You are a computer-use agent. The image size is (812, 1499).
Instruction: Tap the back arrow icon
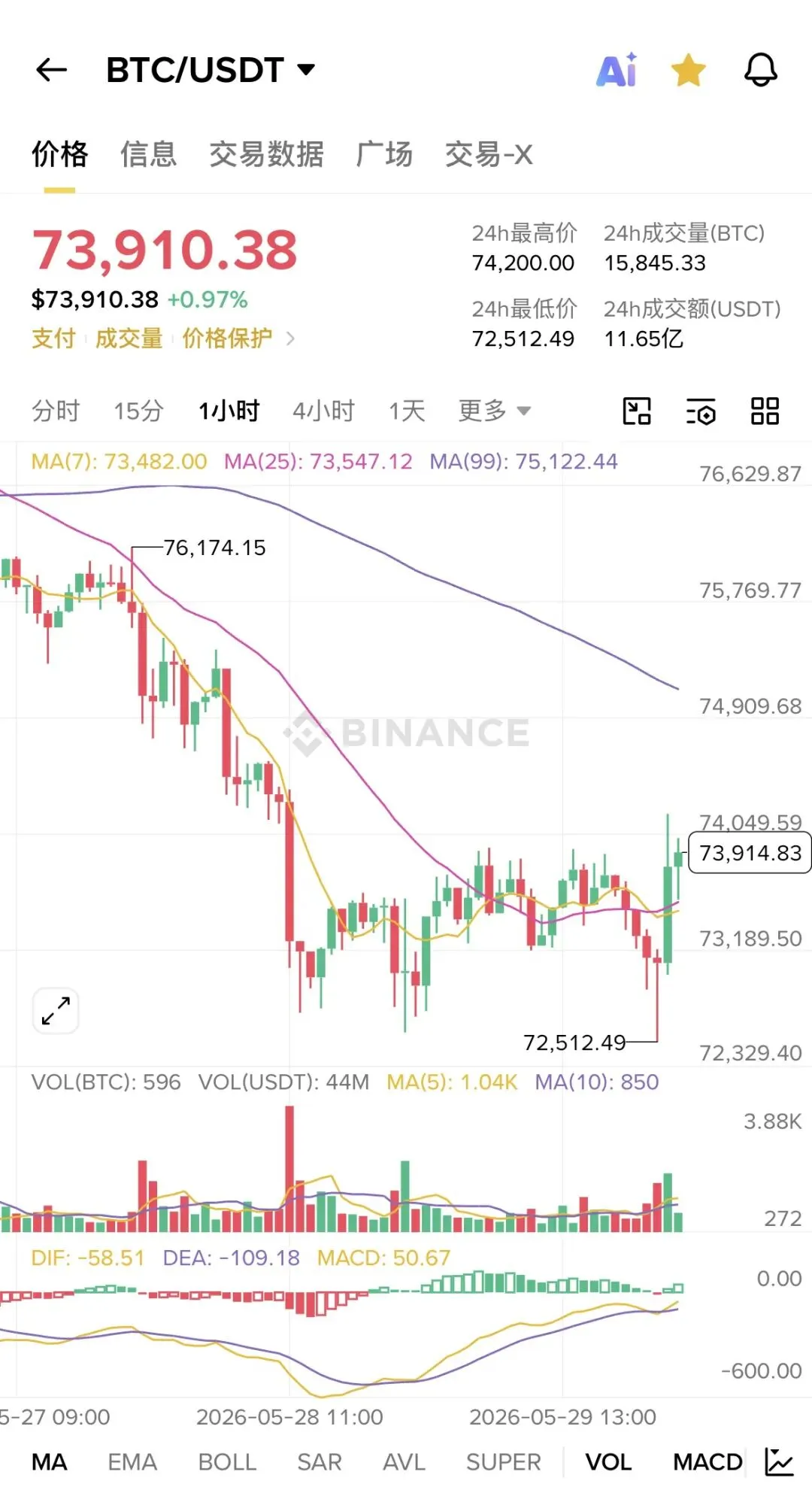click(x=51, y=70)
